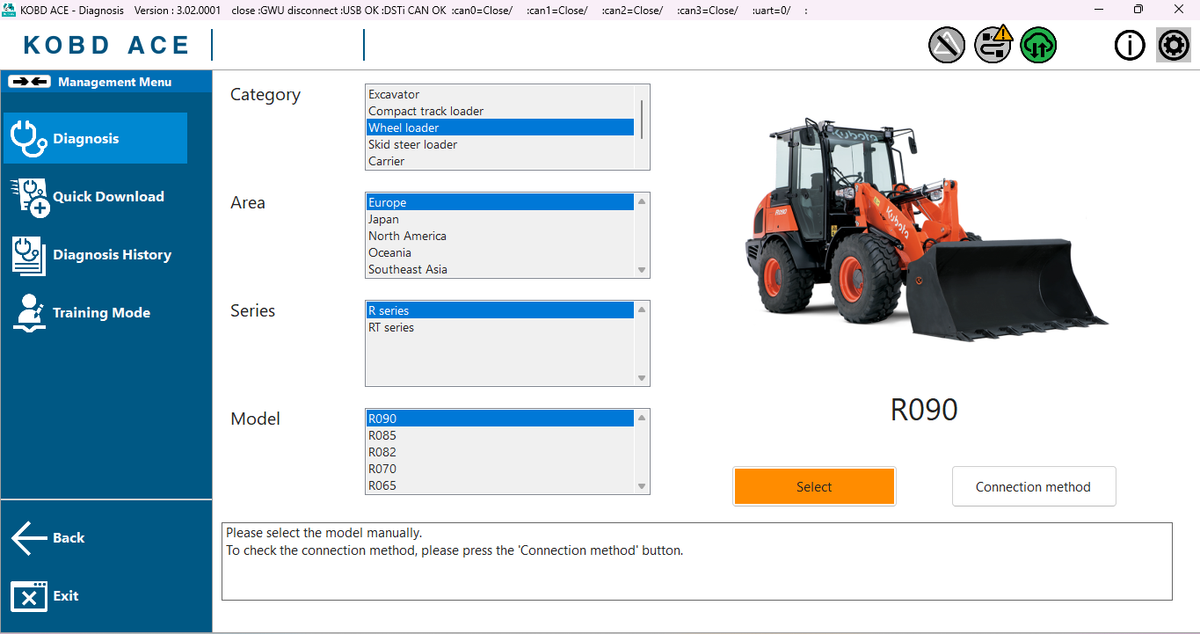This screenshot has width=1200, height=634.
Task: Select Japan in Area list
Action: pos(500,219)
